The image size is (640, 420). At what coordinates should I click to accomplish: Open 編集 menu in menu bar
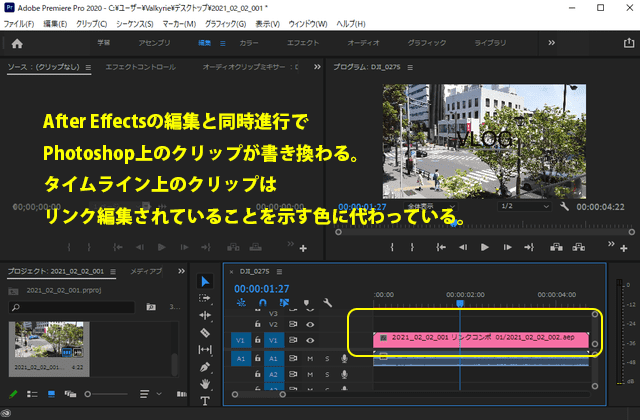point(55,24)
